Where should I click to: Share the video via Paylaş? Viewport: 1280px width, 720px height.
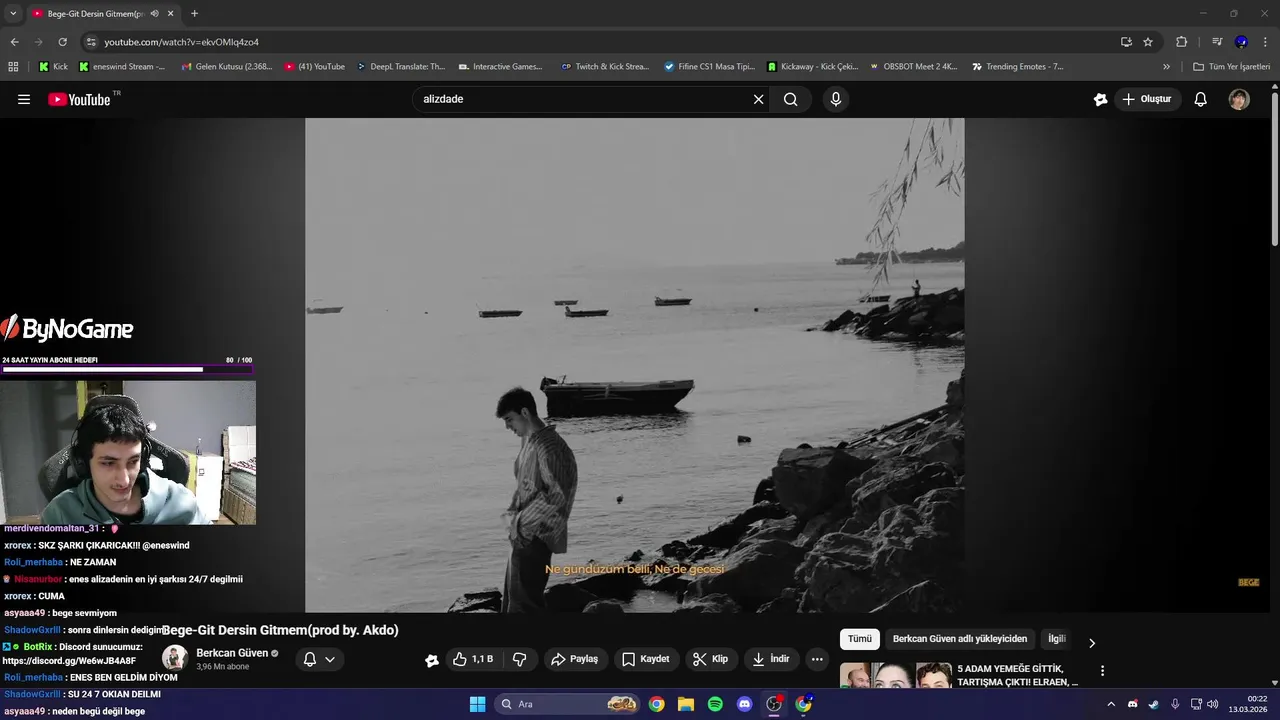[575, 659]
